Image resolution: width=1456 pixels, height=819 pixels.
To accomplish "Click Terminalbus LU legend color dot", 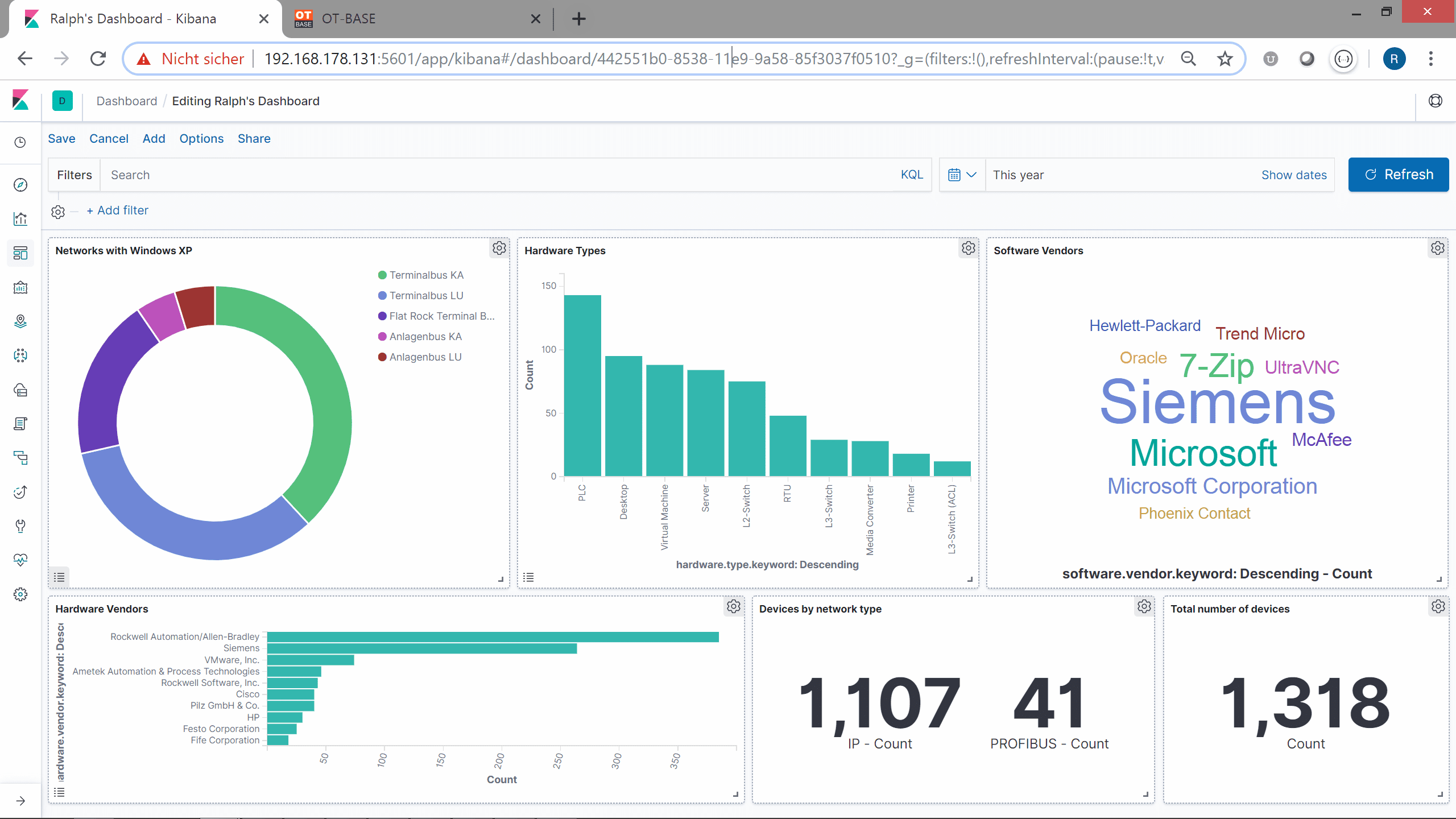I will click(382, 296).
